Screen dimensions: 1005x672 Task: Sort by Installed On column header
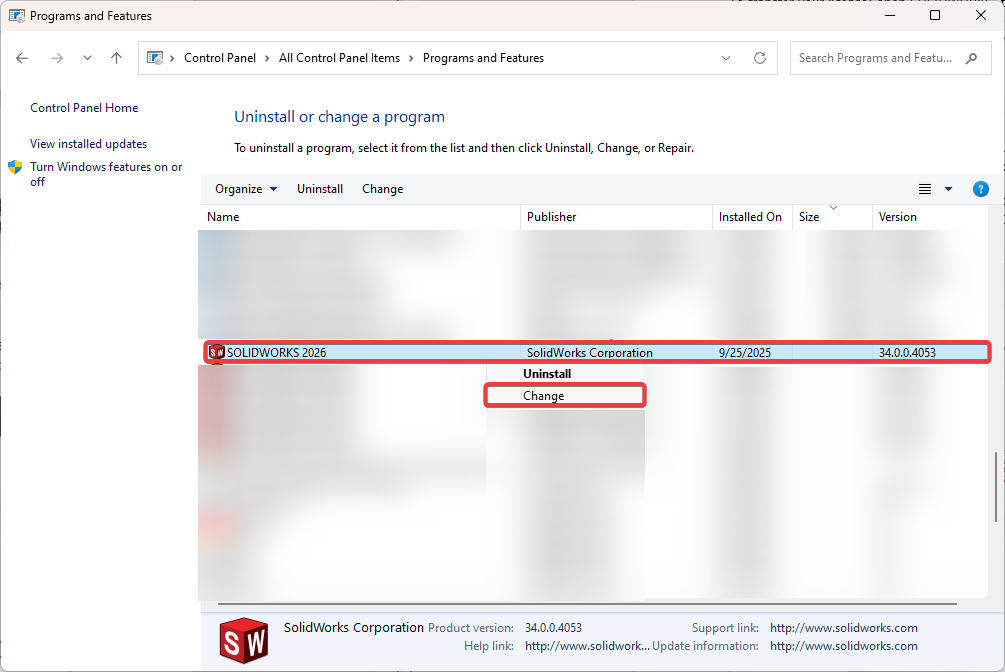[752, 217]
